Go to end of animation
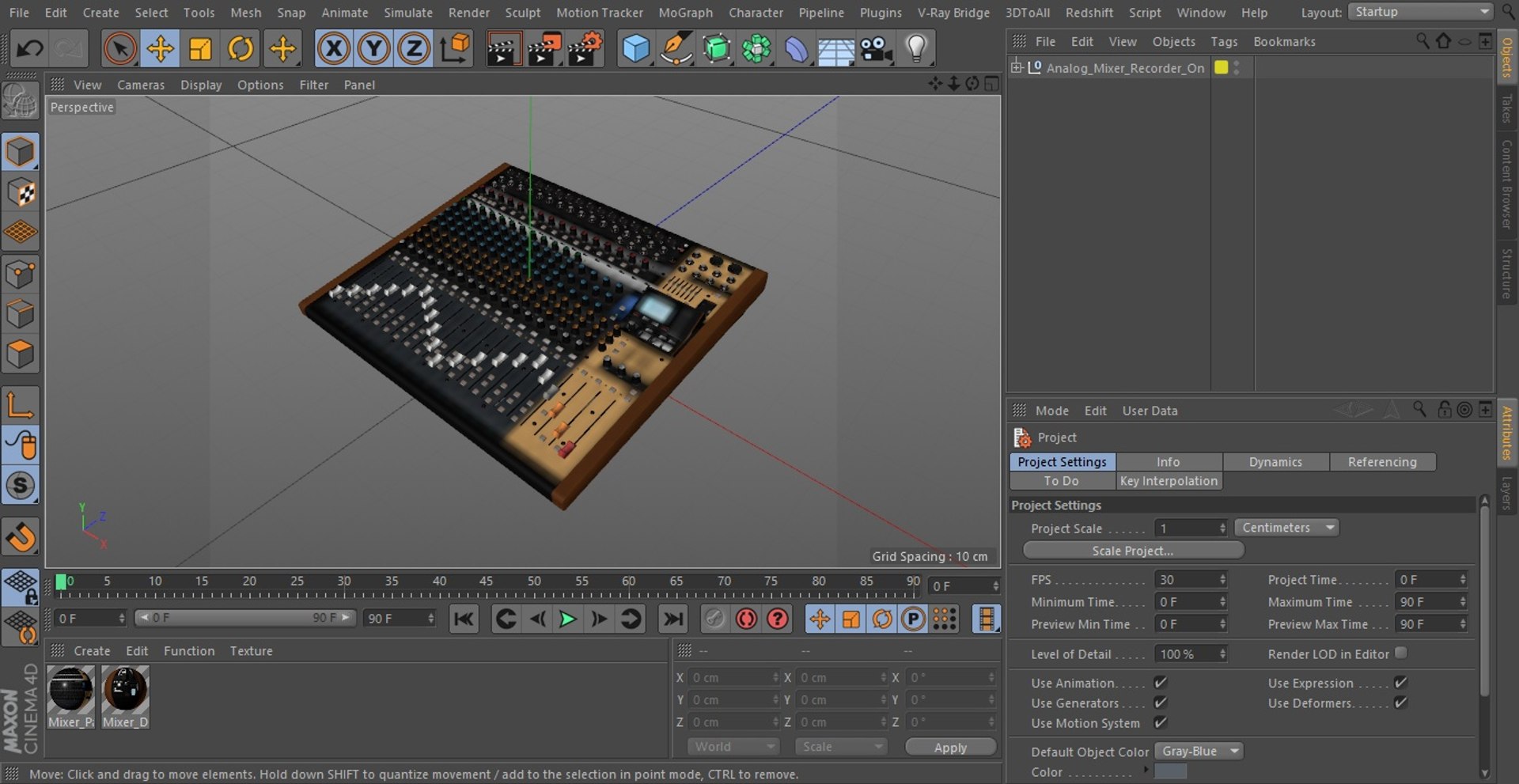This screenshot has height=784, width=1519. point(673,619)
